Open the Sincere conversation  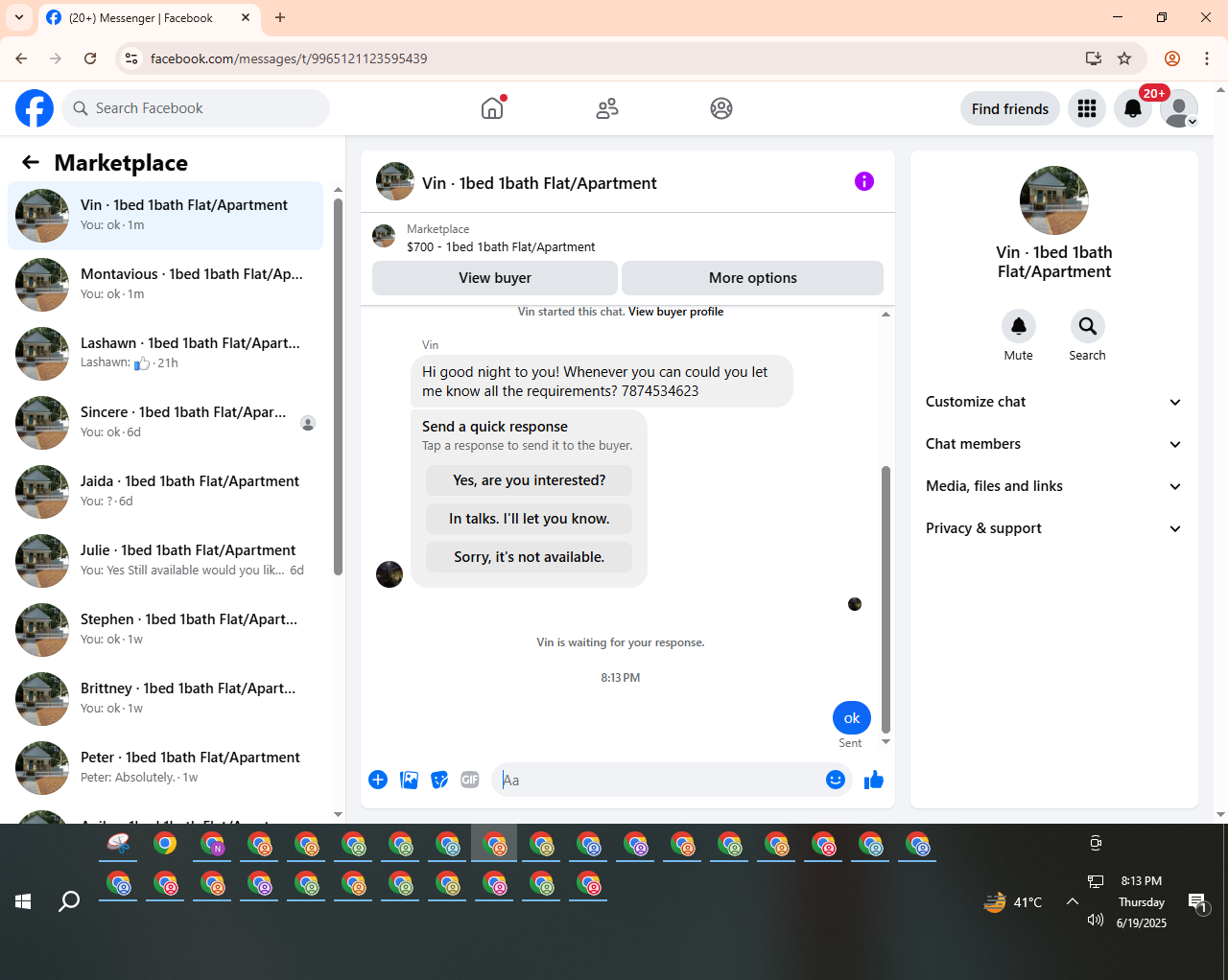point(166,423)
